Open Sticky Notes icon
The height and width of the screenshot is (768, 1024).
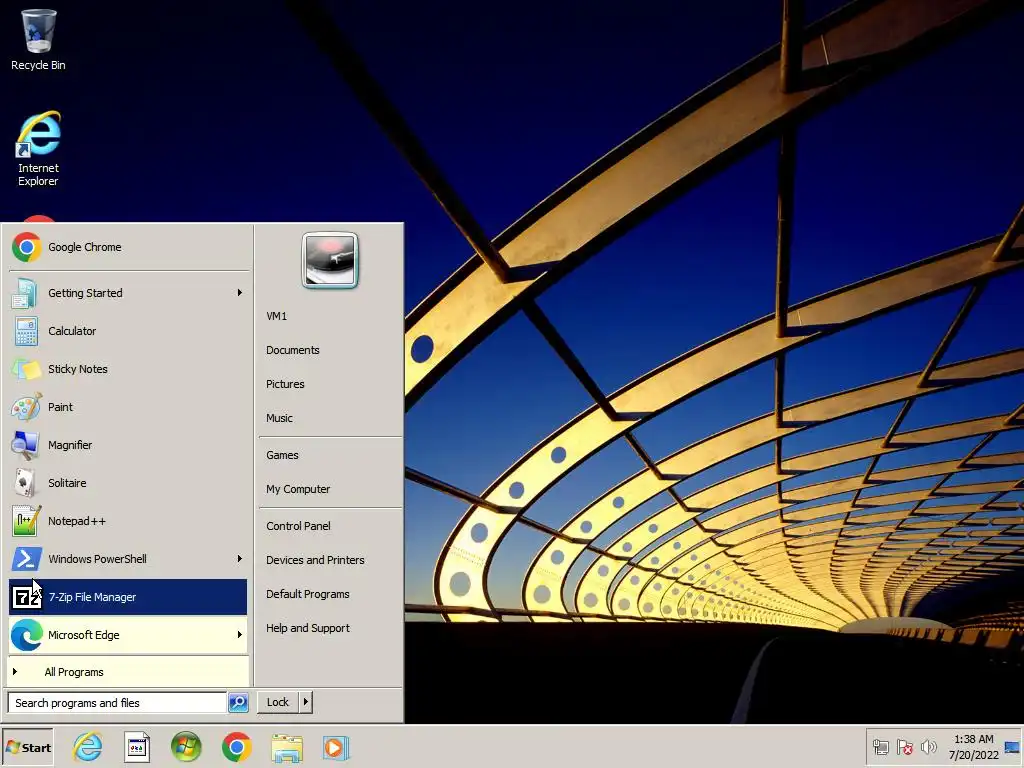26,369
